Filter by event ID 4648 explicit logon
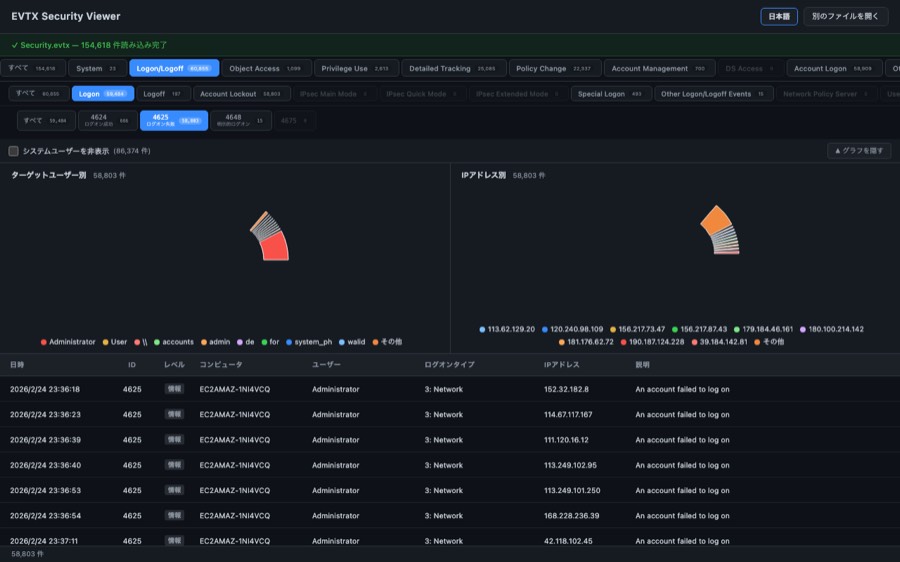Viewport: 900px width, 562px height. pyautogui.click(x=240, y=121)
